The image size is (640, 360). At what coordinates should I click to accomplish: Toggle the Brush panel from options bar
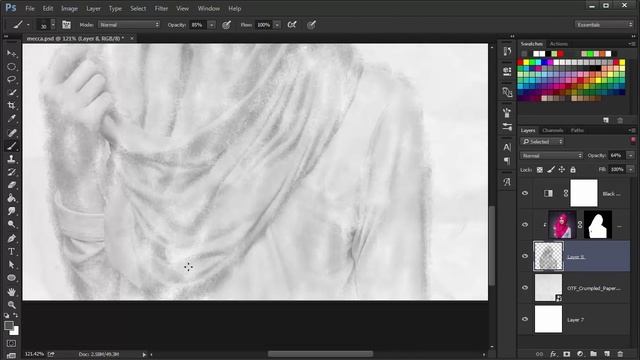pos(66,25)
